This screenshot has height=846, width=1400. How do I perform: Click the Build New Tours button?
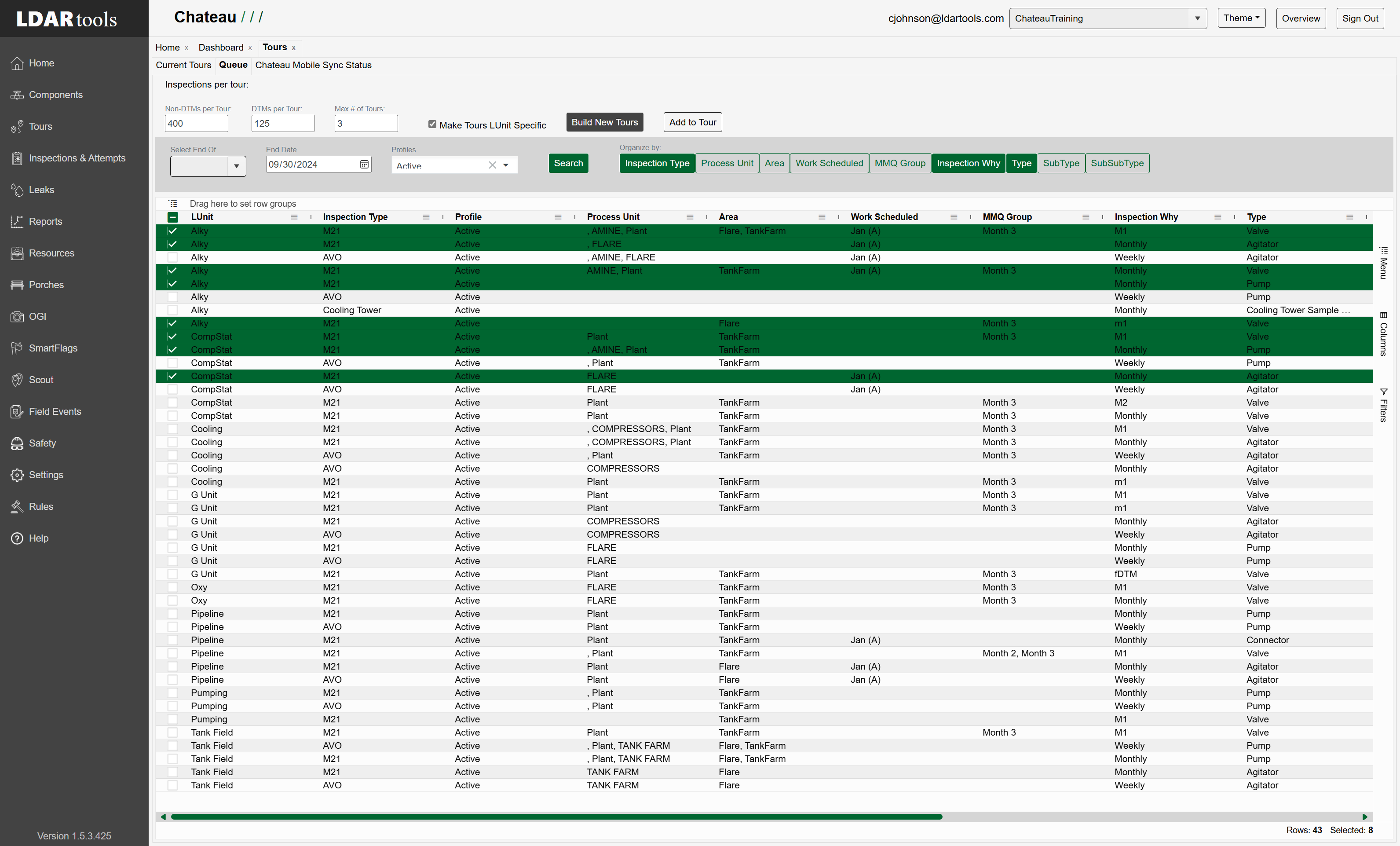(x=604, y=122)
